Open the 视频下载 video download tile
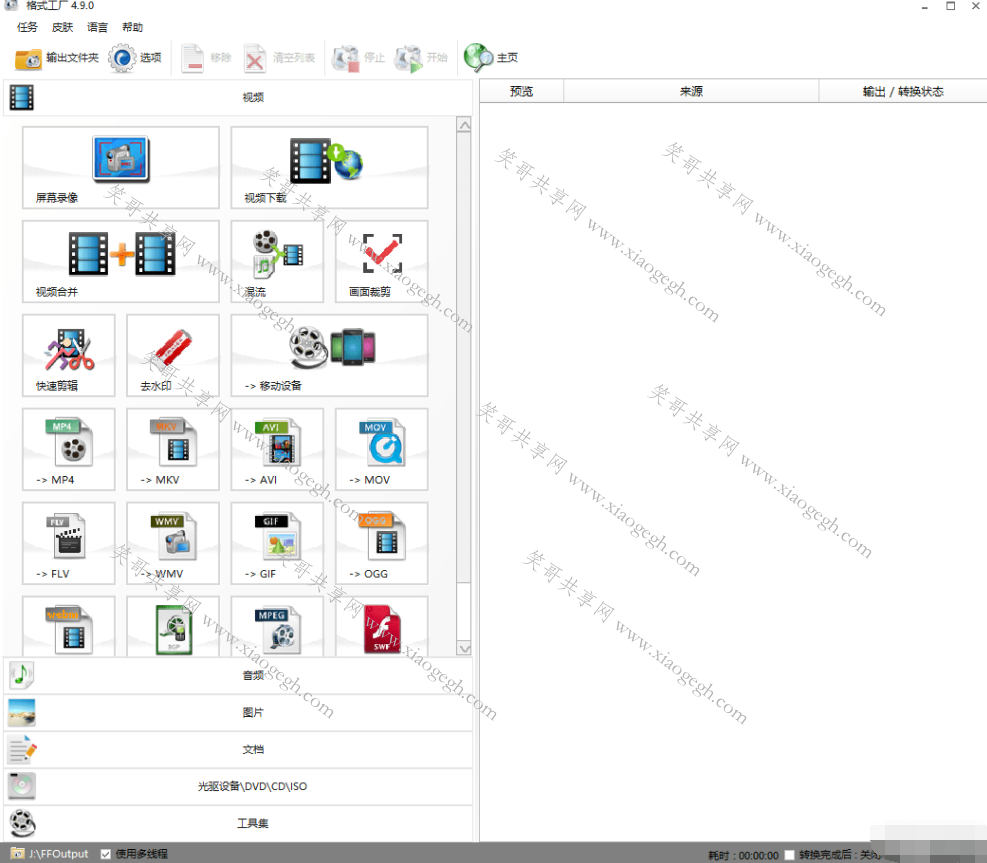987x863 pixels. tap(329, 167)
